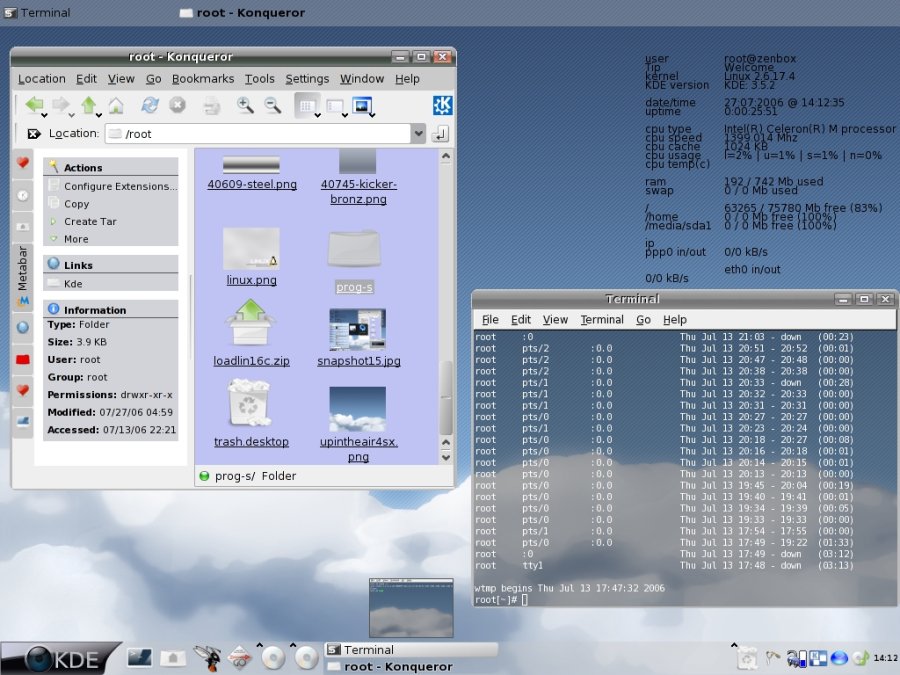Viewport: 900px width, 675px height.
Task: Open the Forward history dropdown arrow
Action: coord(71,115)
